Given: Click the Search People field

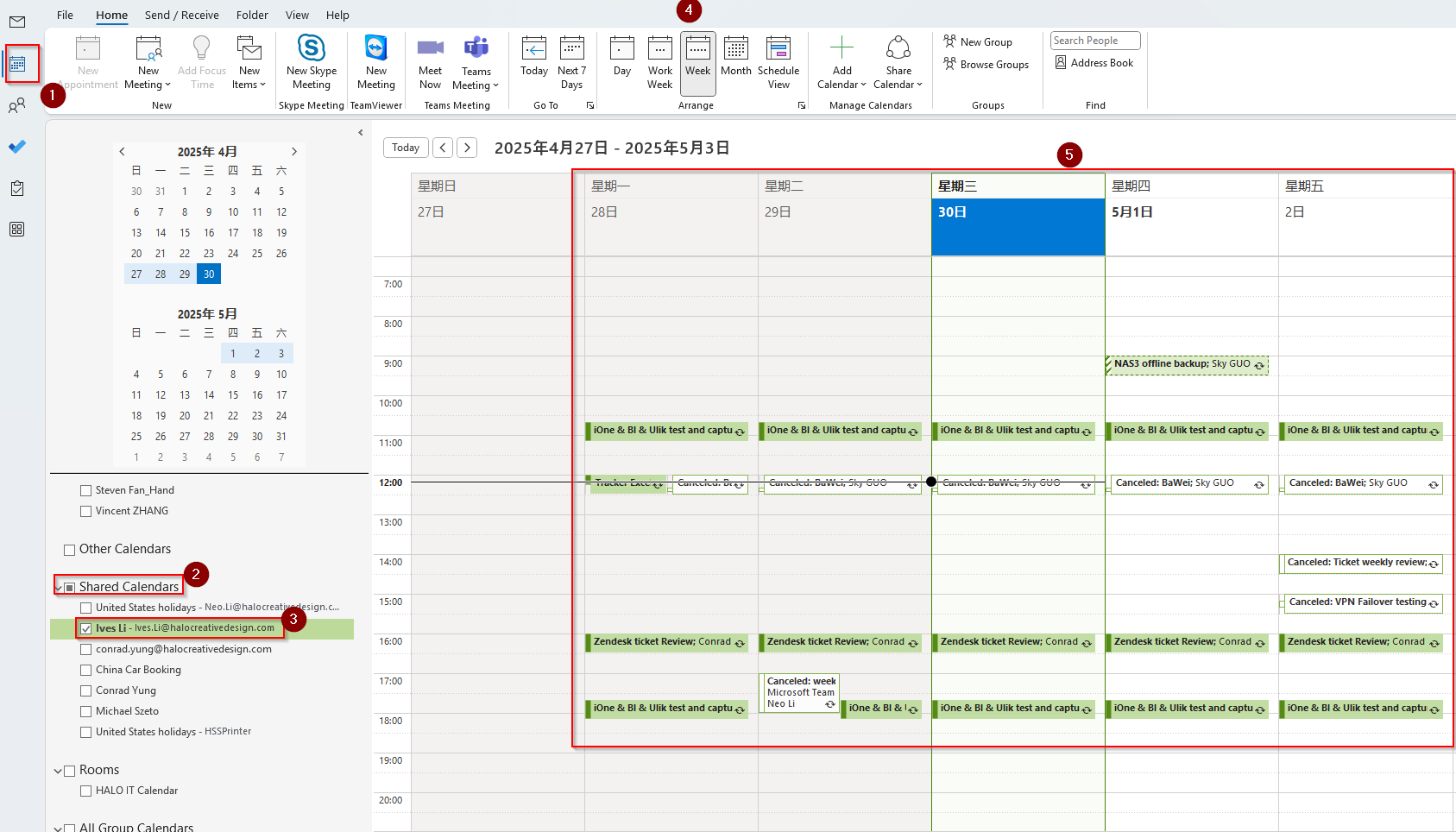Looking at the screenshot, I should [x=1094, y=41].
